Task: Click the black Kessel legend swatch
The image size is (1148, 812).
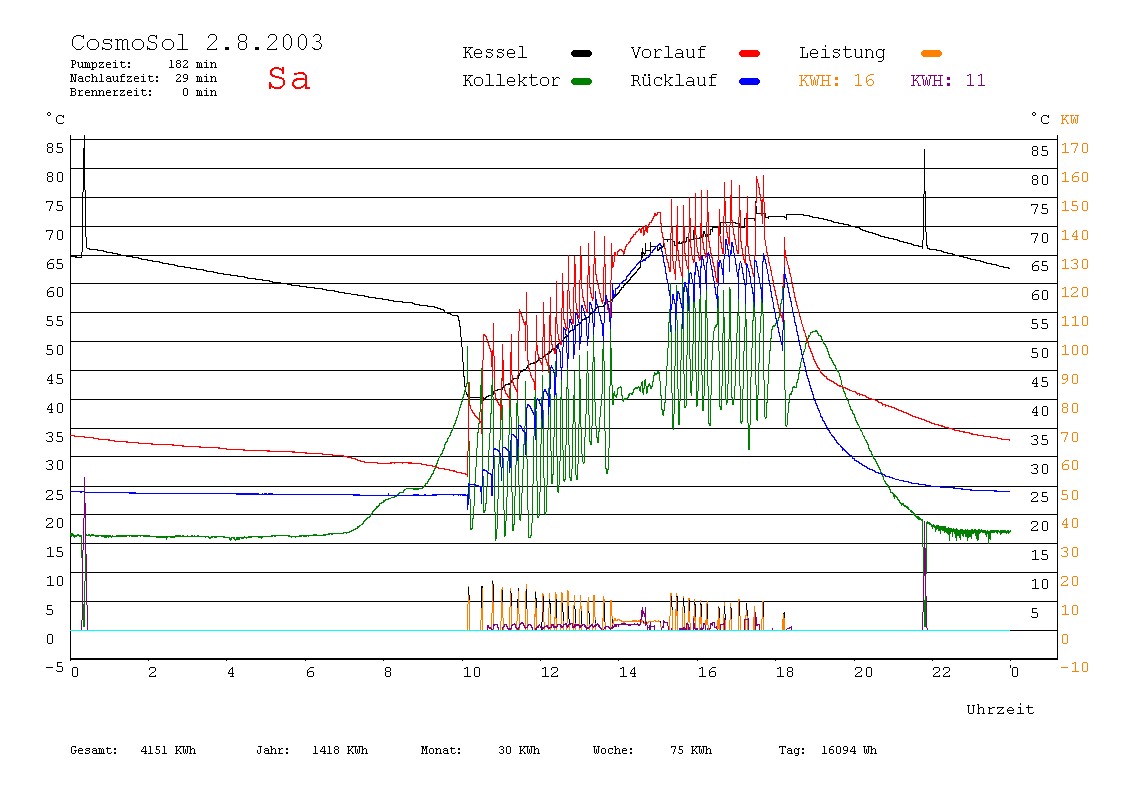Action: [x=581, y=53]
